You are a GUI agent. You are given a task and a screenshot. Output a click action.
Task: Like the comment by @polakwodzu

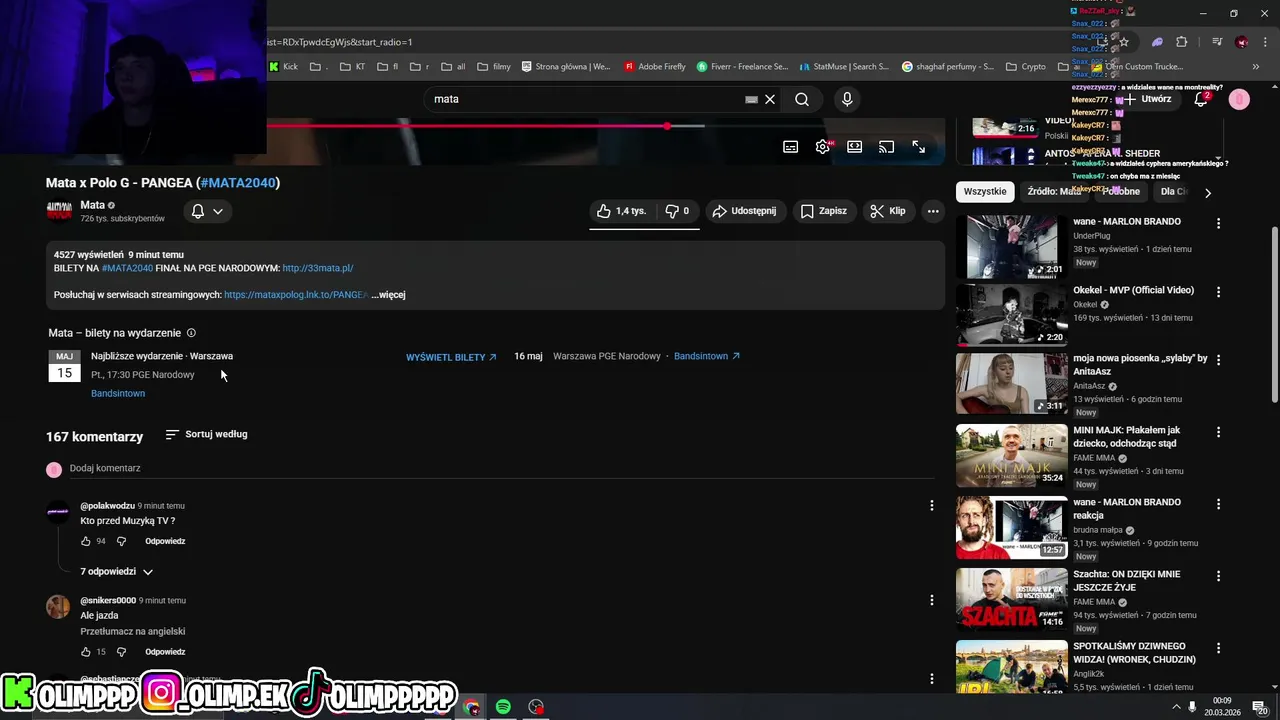coord(85,541)
